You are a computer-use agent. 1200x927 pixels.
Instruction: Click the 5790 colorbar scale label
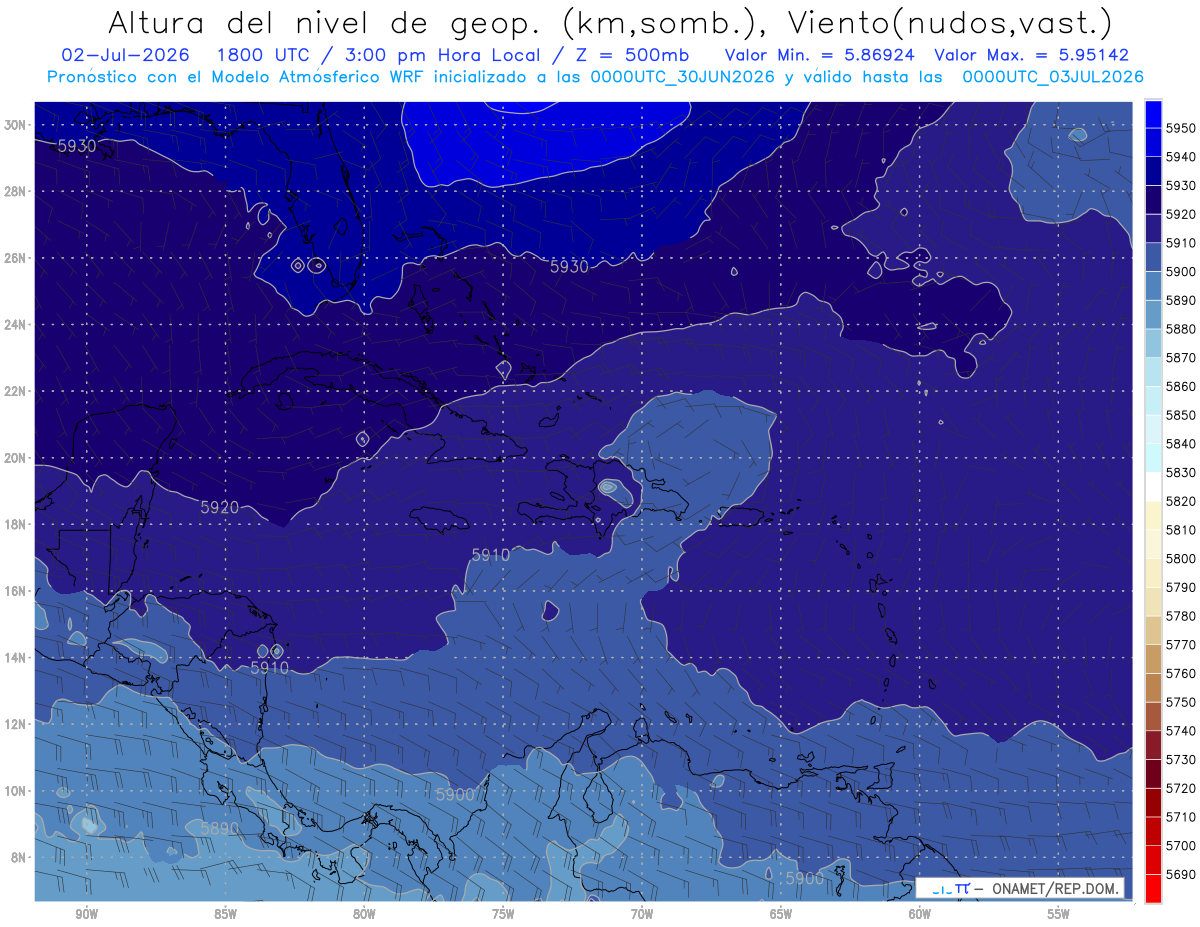pyautogui.click(x=1181, y=587)
